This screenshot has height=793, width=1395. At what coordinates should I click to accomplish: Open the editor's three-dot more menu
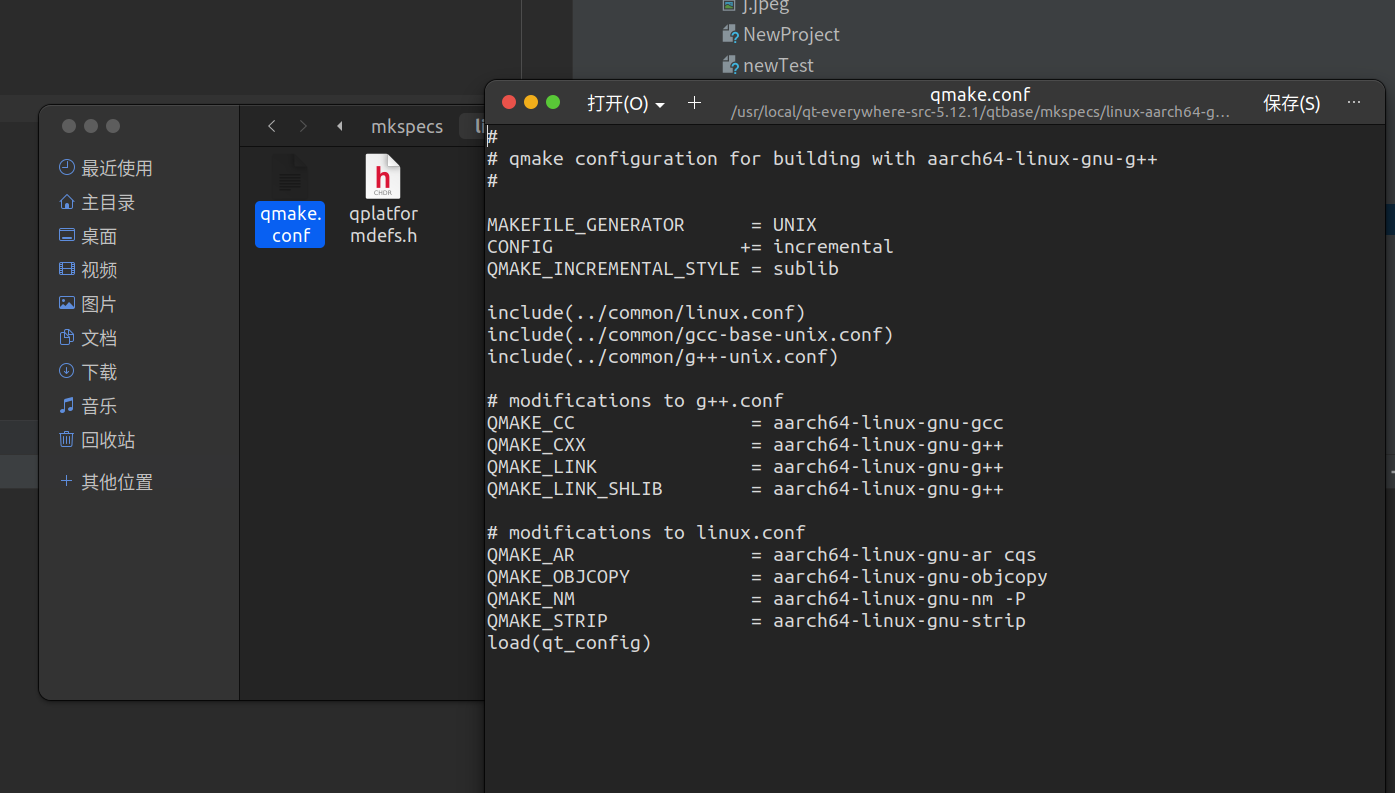click(x=1354, y=102)
